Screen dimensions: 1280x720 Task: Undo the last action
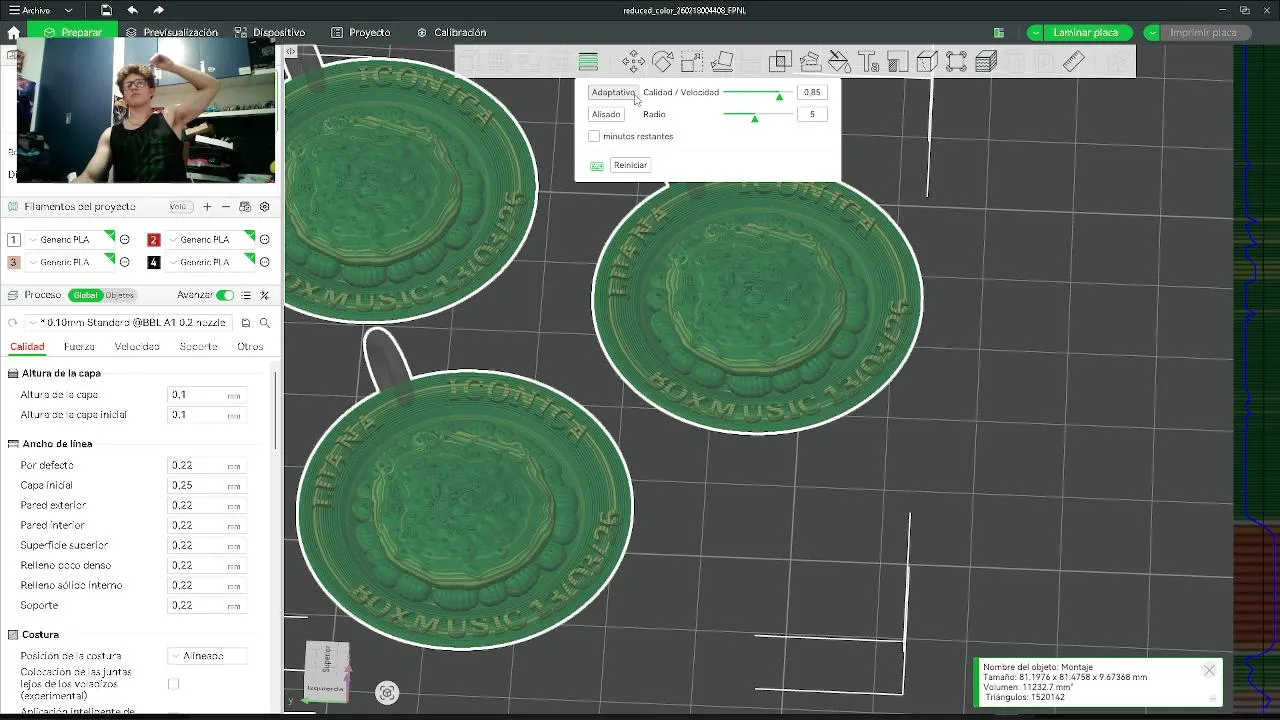click(x=132, y=10)
